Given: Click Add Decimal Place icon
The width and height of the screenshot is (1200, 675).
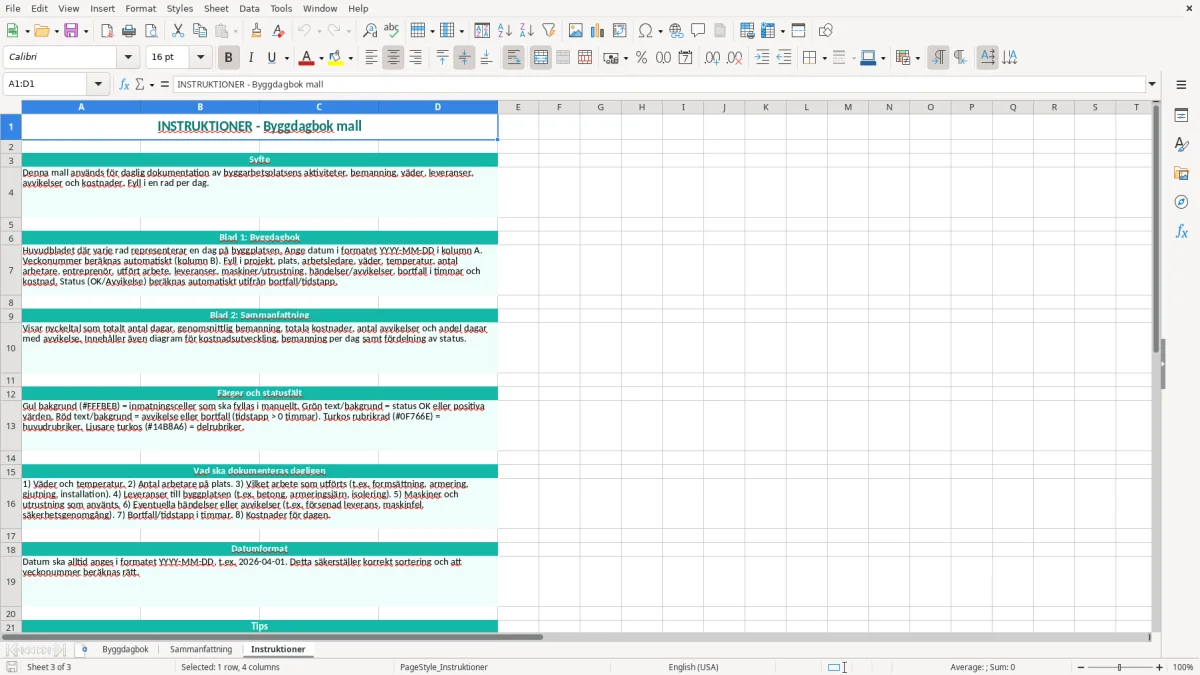Looking at the screenshot, I should tap(712, 58).
